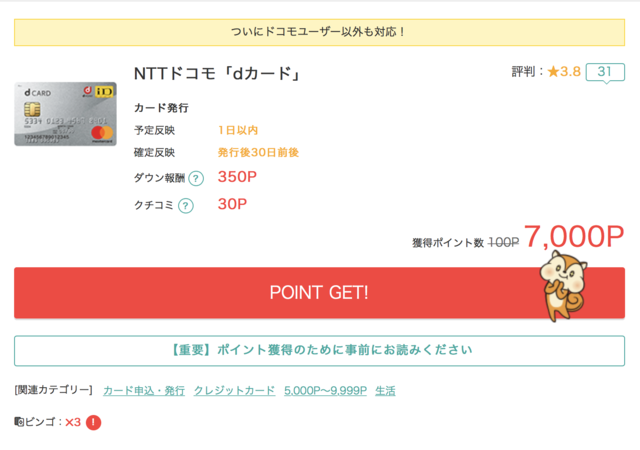Click the yellow ついにドコモユーザー以外も対応 banner

click(319, 32)
